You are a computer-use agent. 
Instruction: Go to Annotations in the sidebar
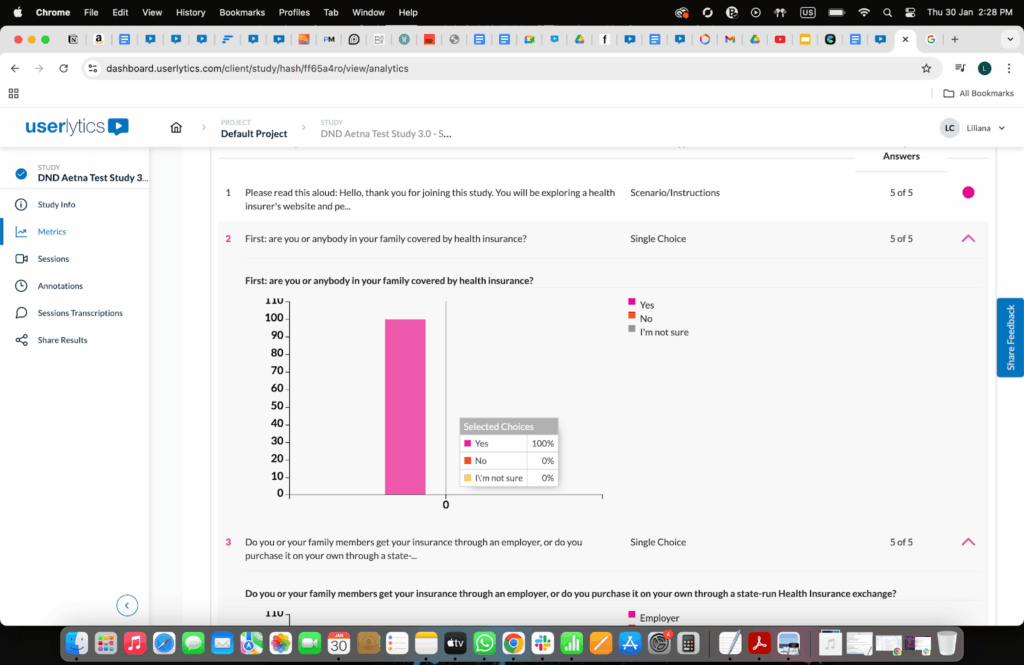click(x=60, y=286)
